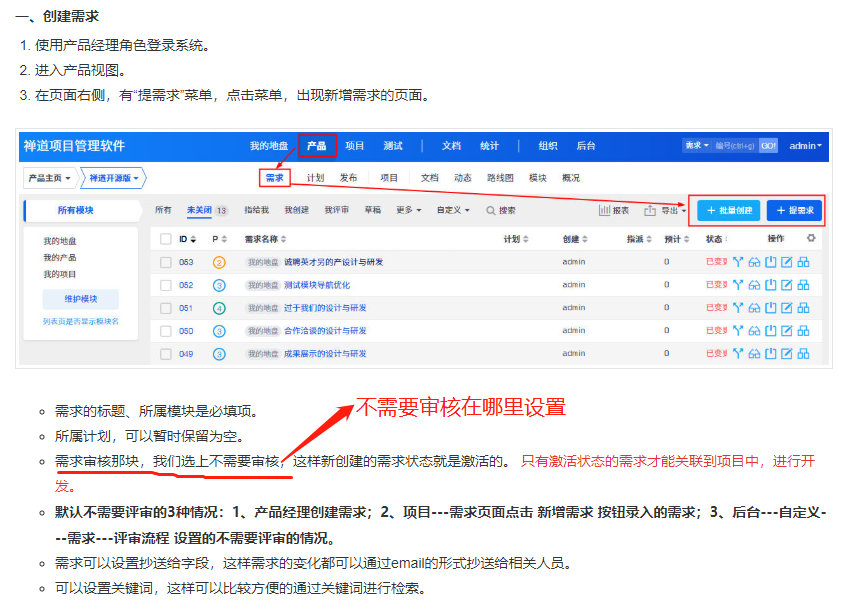Sort by 预计 column

click(677, 239)
